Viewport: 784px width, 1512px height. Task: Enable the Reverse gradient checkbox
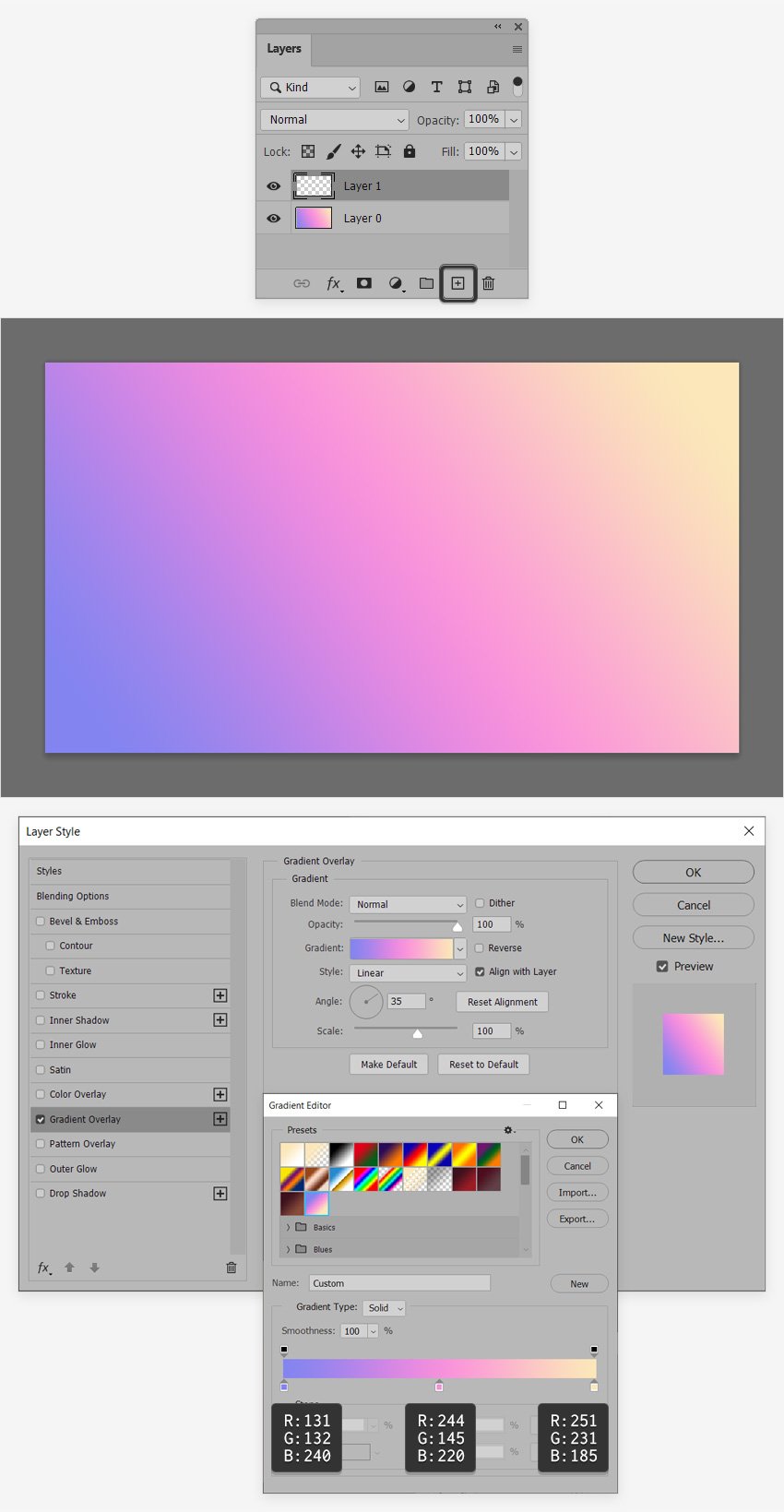pos(480,947)
